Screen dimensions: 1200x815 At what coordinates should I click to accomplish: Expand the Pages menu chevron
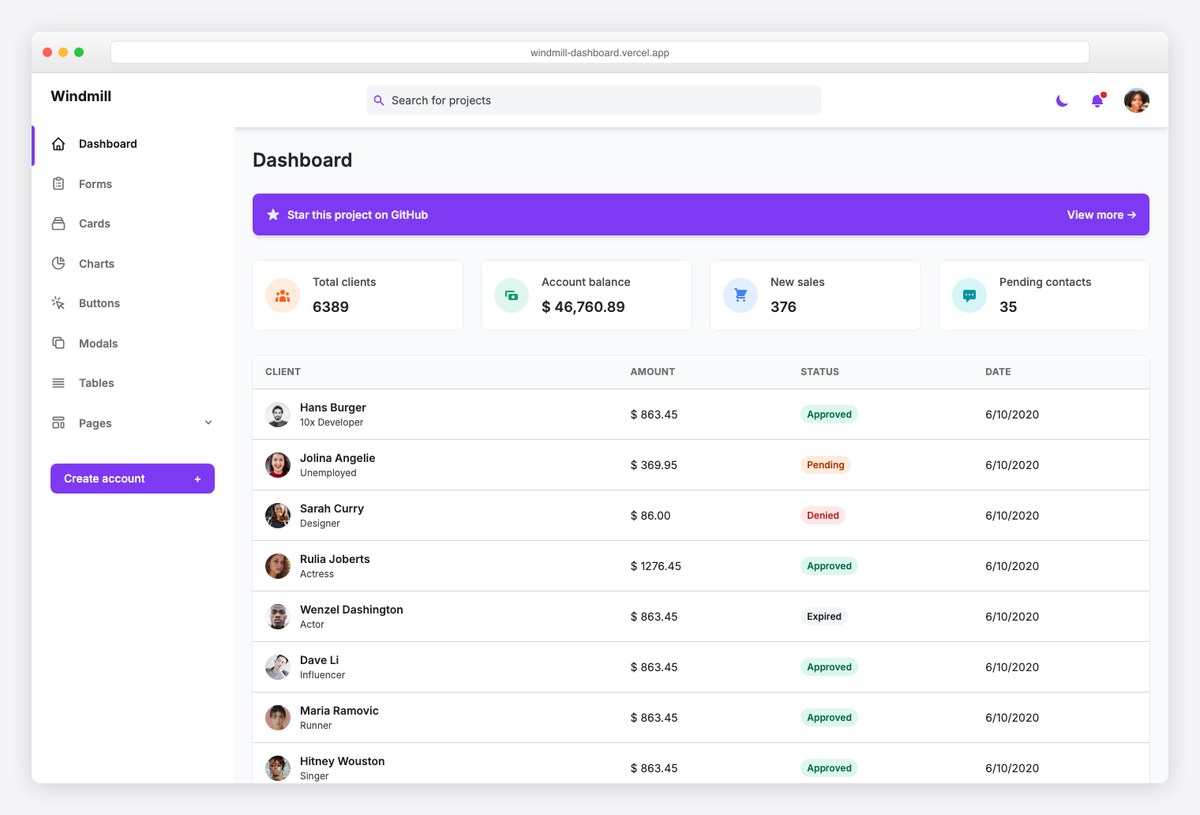208,423
